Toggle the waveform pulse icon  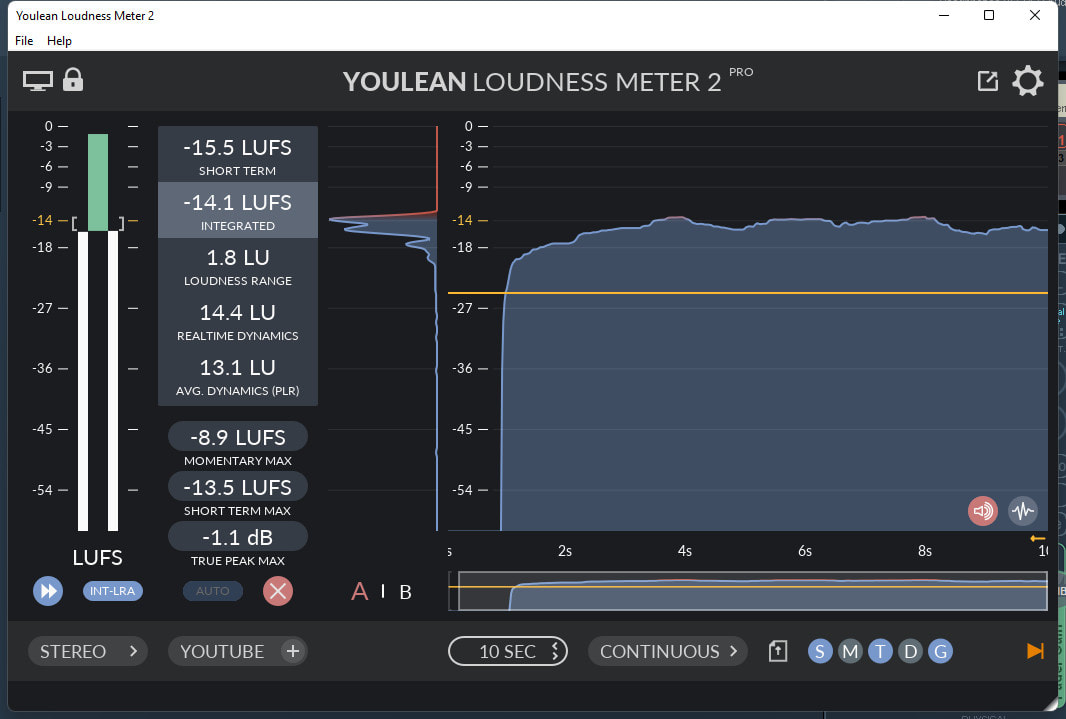1022,510
